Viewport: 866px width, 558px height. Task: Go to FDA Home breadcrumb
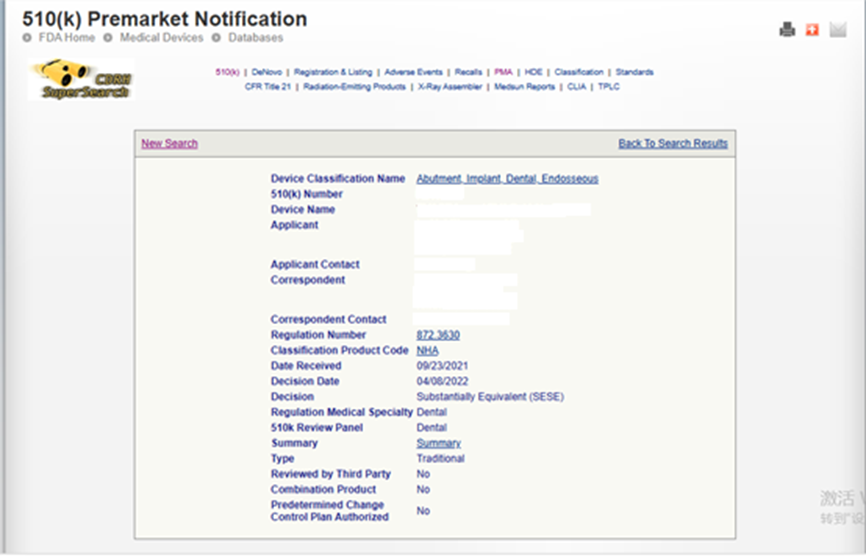click(66, 38)
